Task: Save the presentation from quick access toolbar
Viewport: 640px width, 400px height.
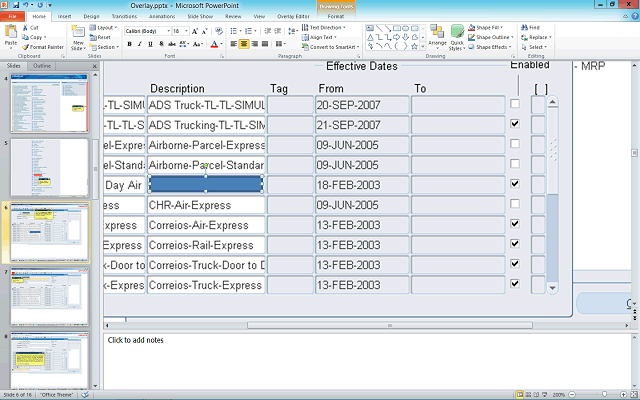Action: pyautogui.click(x=17, y=5)
